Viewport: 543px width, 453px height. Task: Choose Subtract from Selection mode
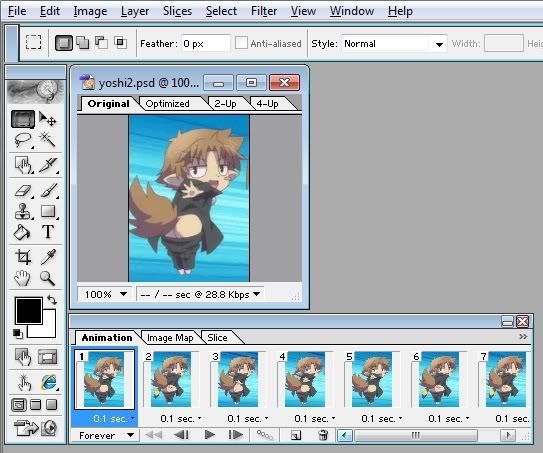[101, 43]
